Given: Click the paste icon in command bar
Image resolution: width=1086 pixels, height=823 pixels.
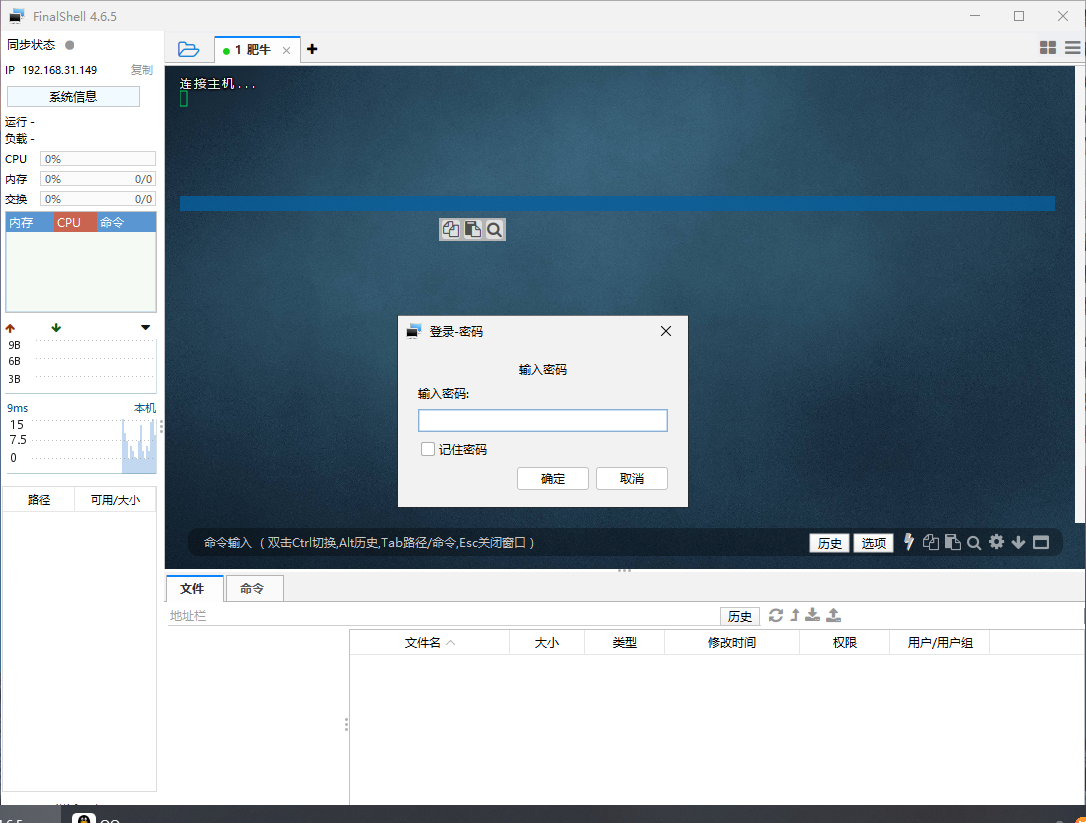Looking at the screenshot, I should coord(952,542).
